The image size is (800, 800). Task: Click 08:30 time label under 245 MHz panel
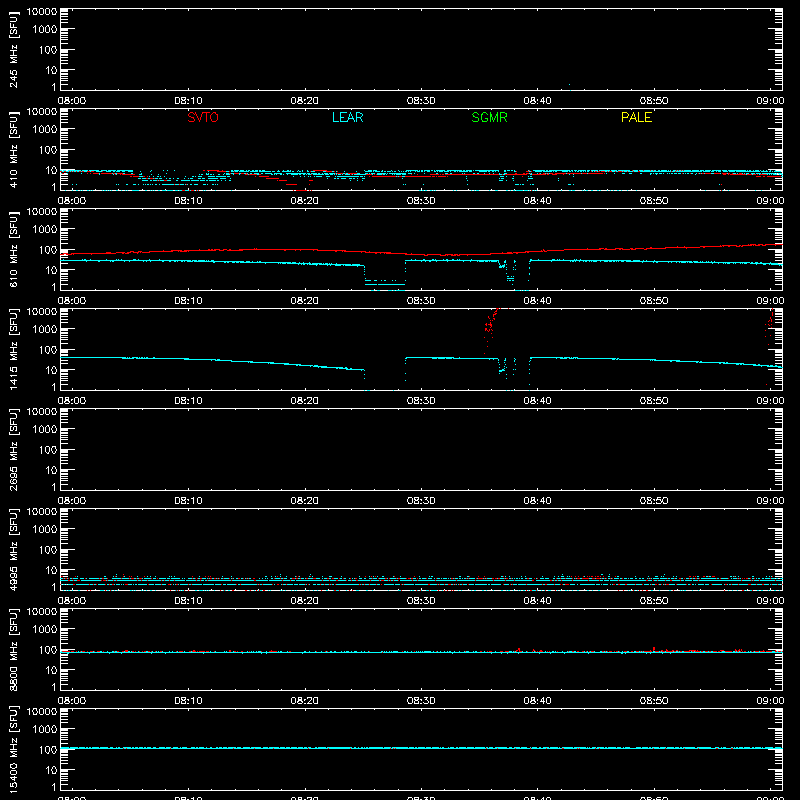click(x=421, y=101)
